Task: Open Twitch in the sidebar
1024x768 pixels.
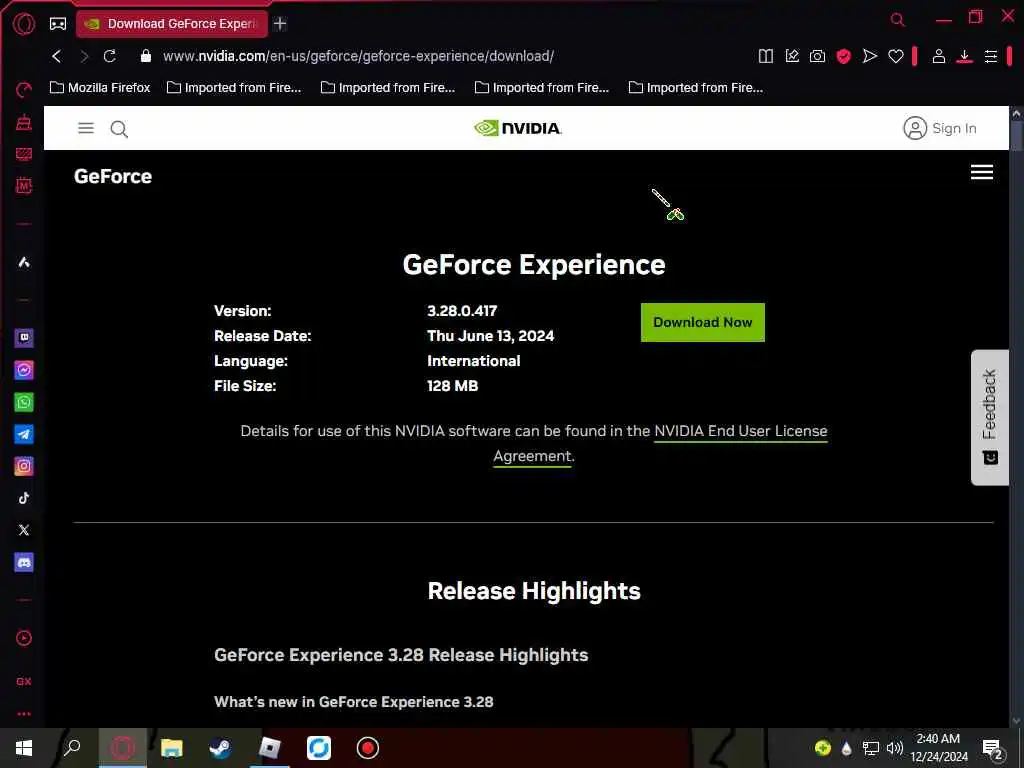Action: (x=24, y=338)
